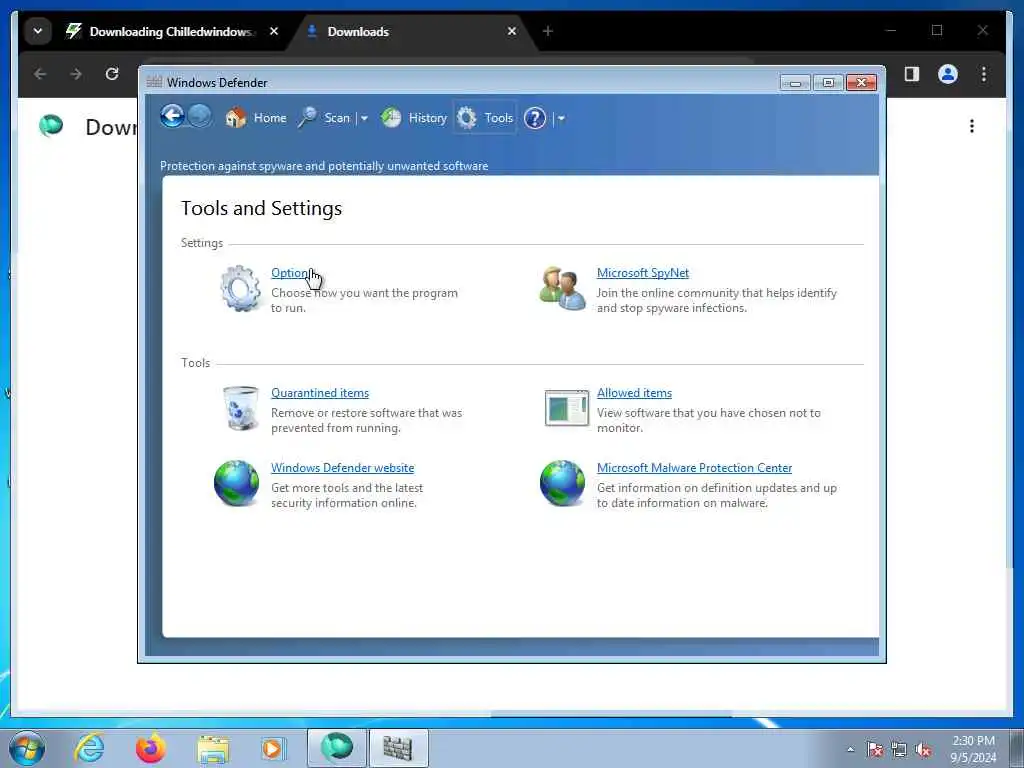Open the browser profile avatar
Viewport: 1024px width, 768px height.
948,74
